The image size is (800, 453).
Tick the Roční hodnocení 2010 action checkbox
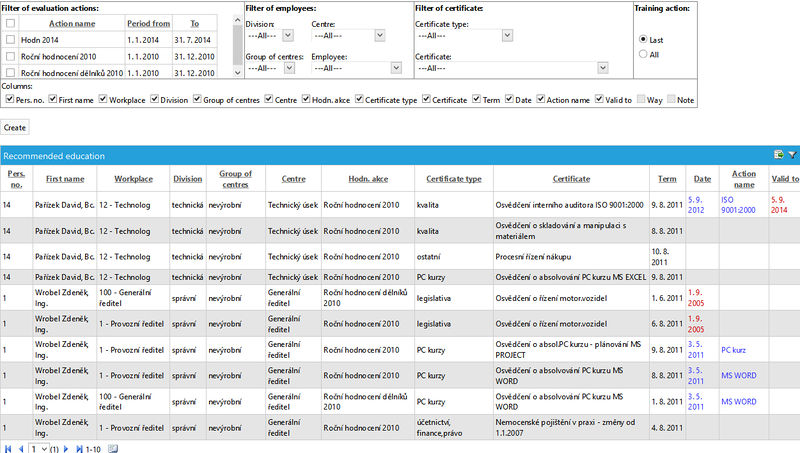[10, 56]
